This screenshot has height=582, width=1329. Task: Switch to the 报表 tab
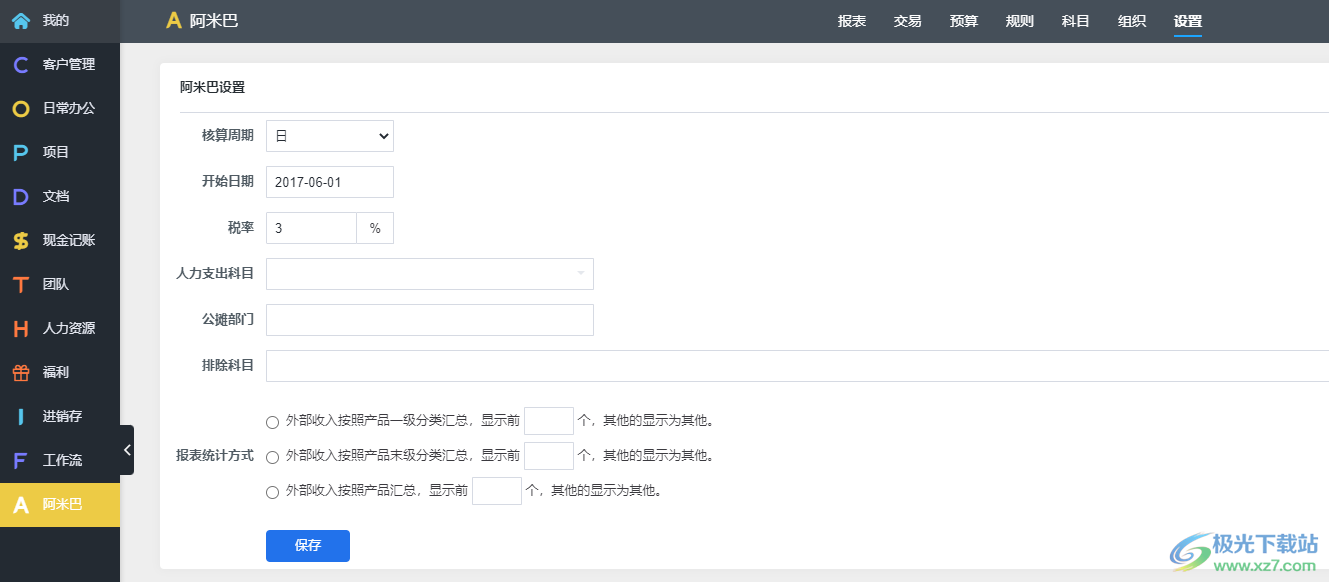pyautogui.click(x=851, y=20)
